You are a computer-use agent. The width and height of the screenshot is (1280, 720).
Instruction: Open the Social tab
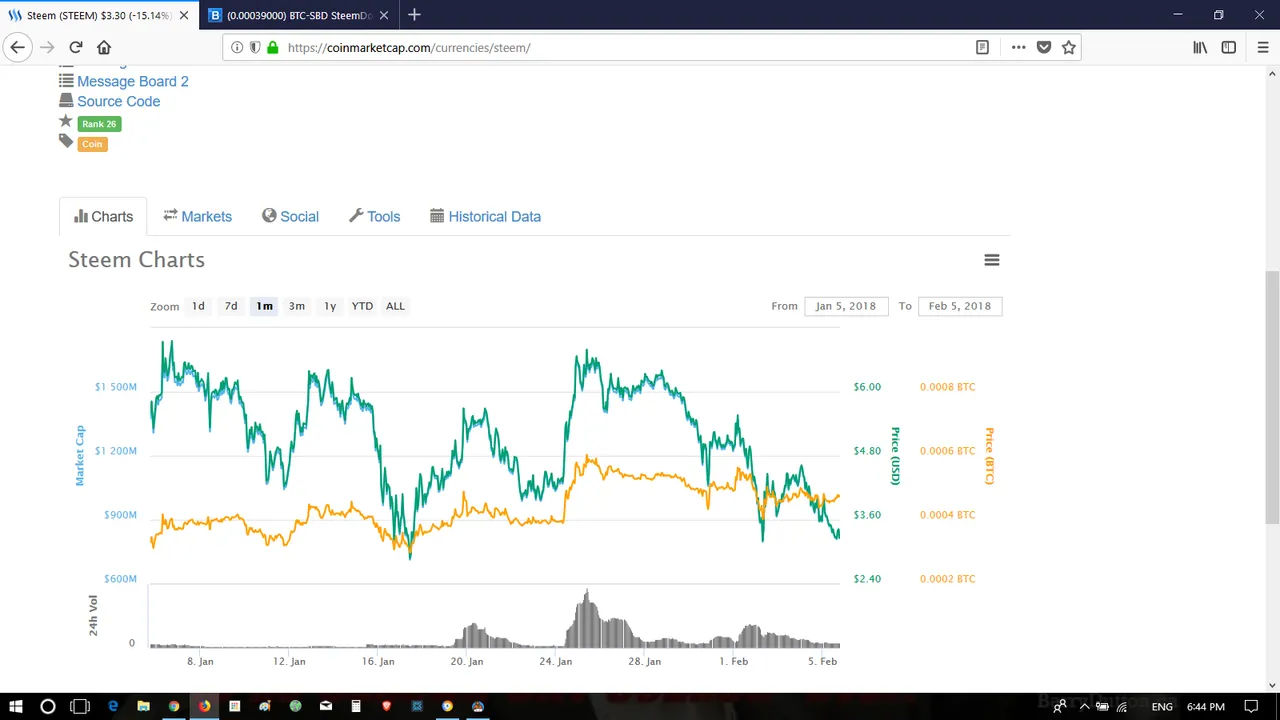click(290, 216)
